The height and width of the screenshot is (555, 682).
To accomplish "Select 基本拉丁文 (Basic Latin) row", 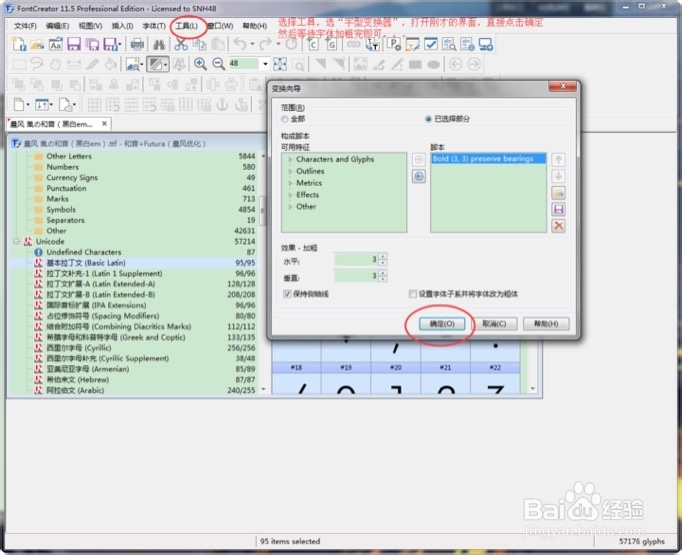I will tap(134, 263).
